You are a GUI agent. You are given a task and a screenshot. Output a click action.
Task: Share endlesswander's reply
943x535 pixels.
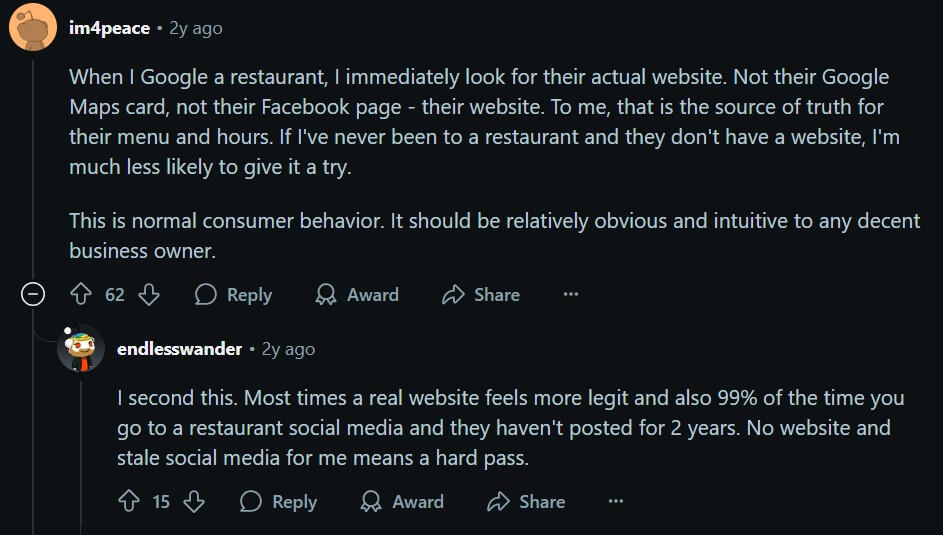(526, 501)
